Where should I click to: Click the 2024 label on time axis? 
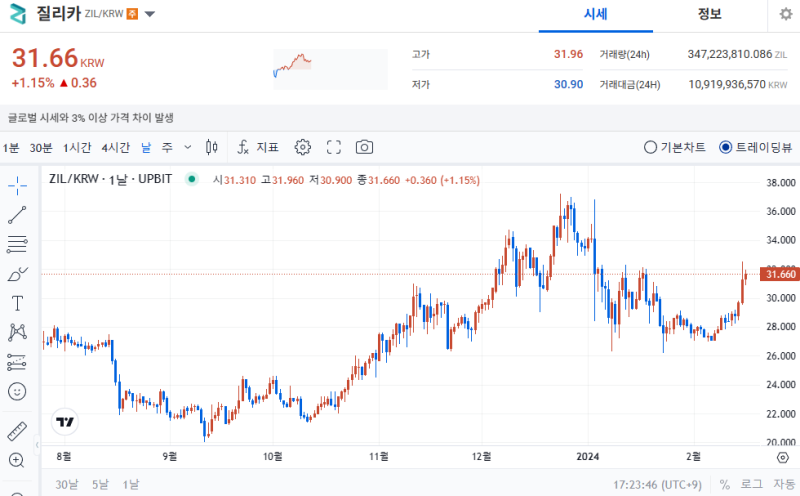(588, 457)
